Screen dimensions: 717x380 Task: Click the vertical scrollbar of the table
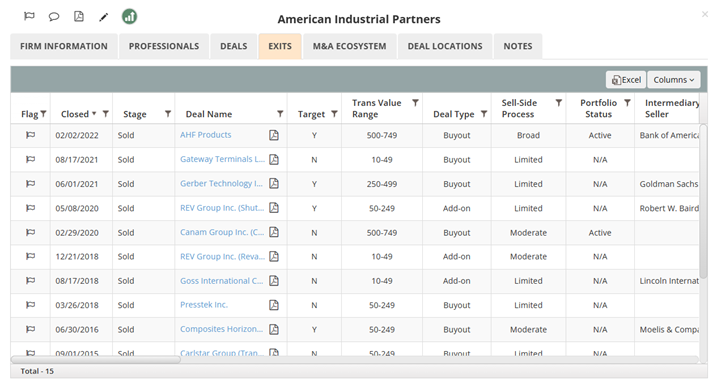pos(703,201)
